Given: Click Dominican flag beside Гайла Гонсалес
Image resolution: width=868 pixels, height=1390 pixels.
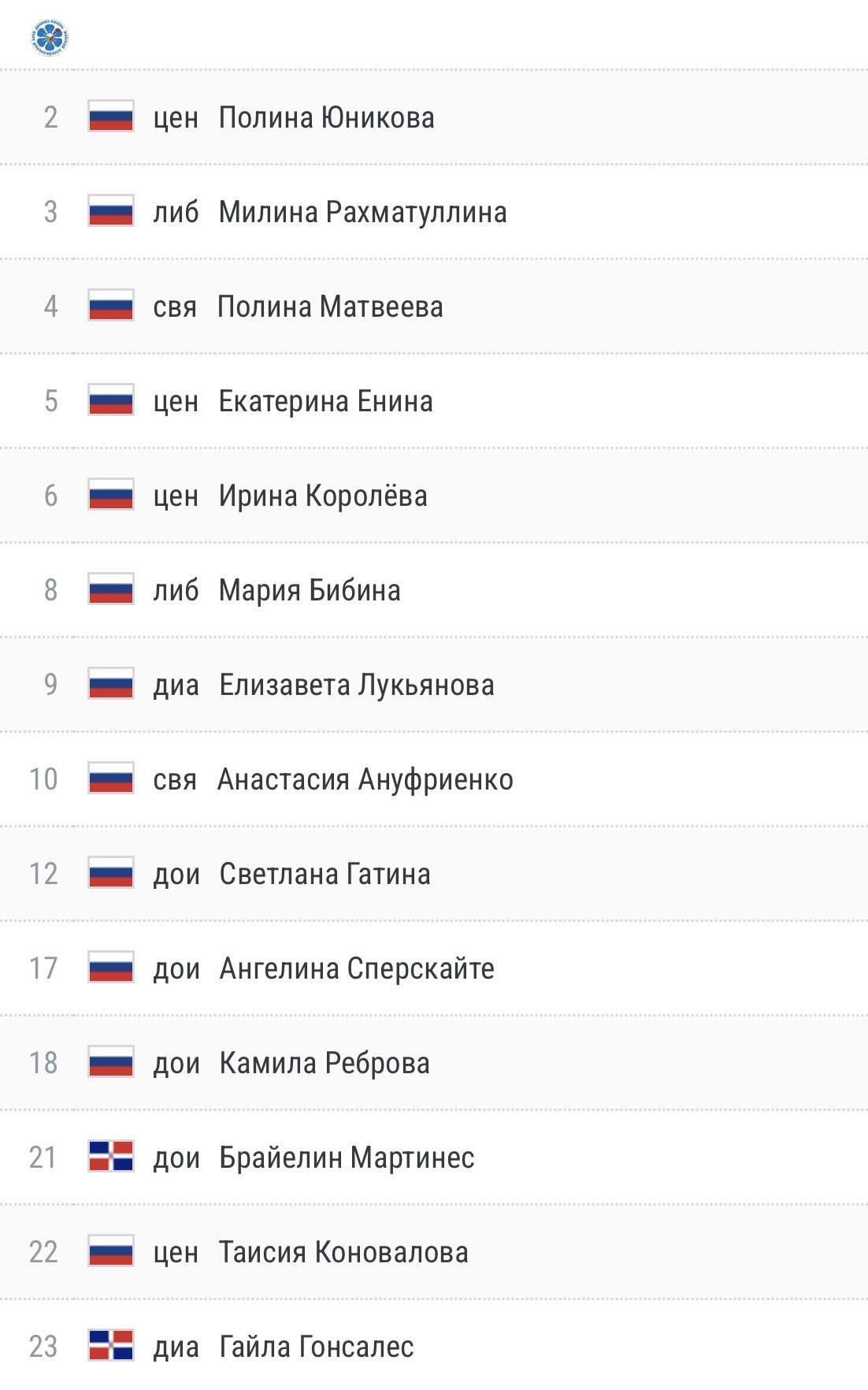Looking at the screenshot, I should coord(111,1346).
